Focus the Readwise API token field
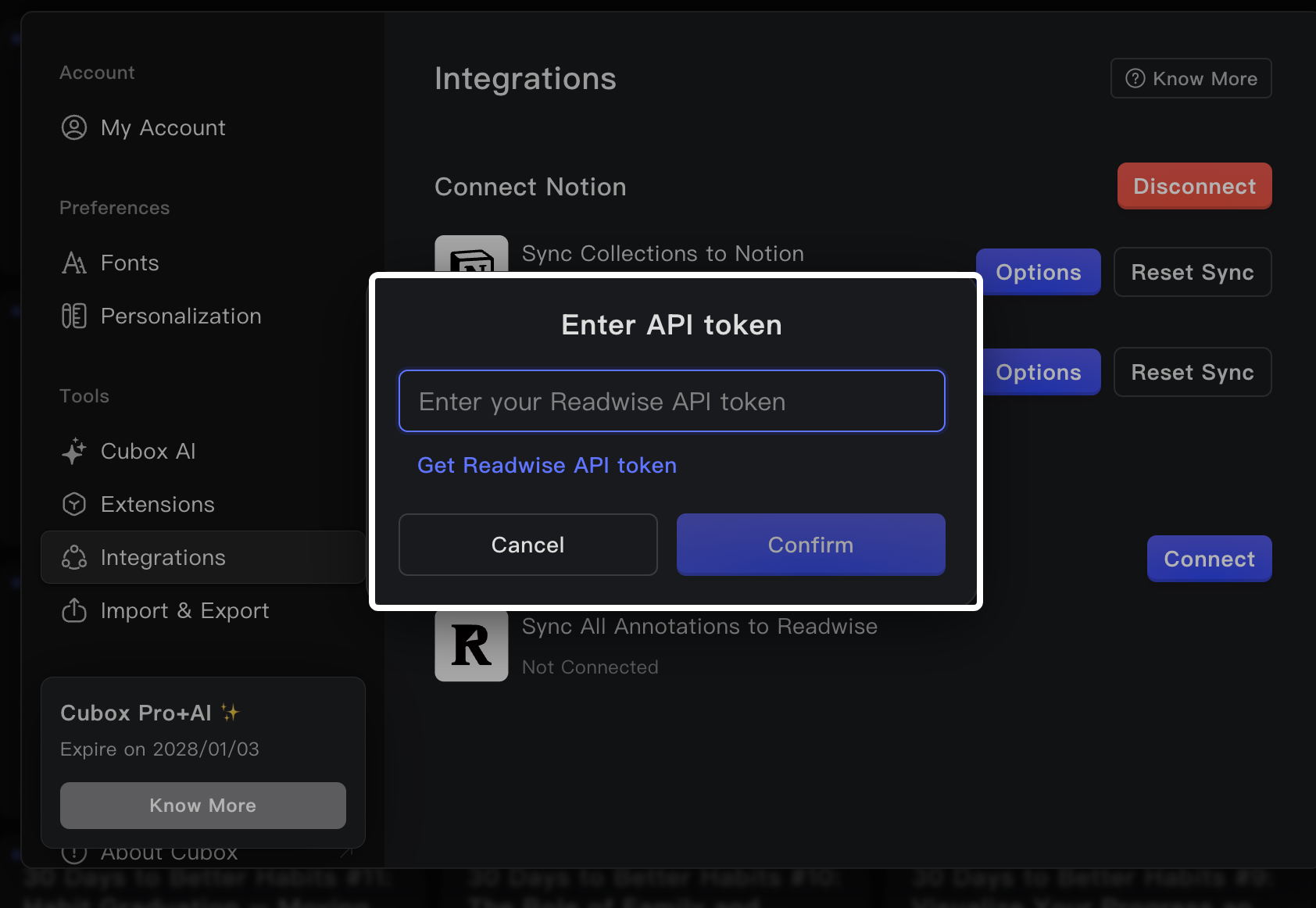The width and height of the screenshot is (1316, 908). click(x=671, y=402)
